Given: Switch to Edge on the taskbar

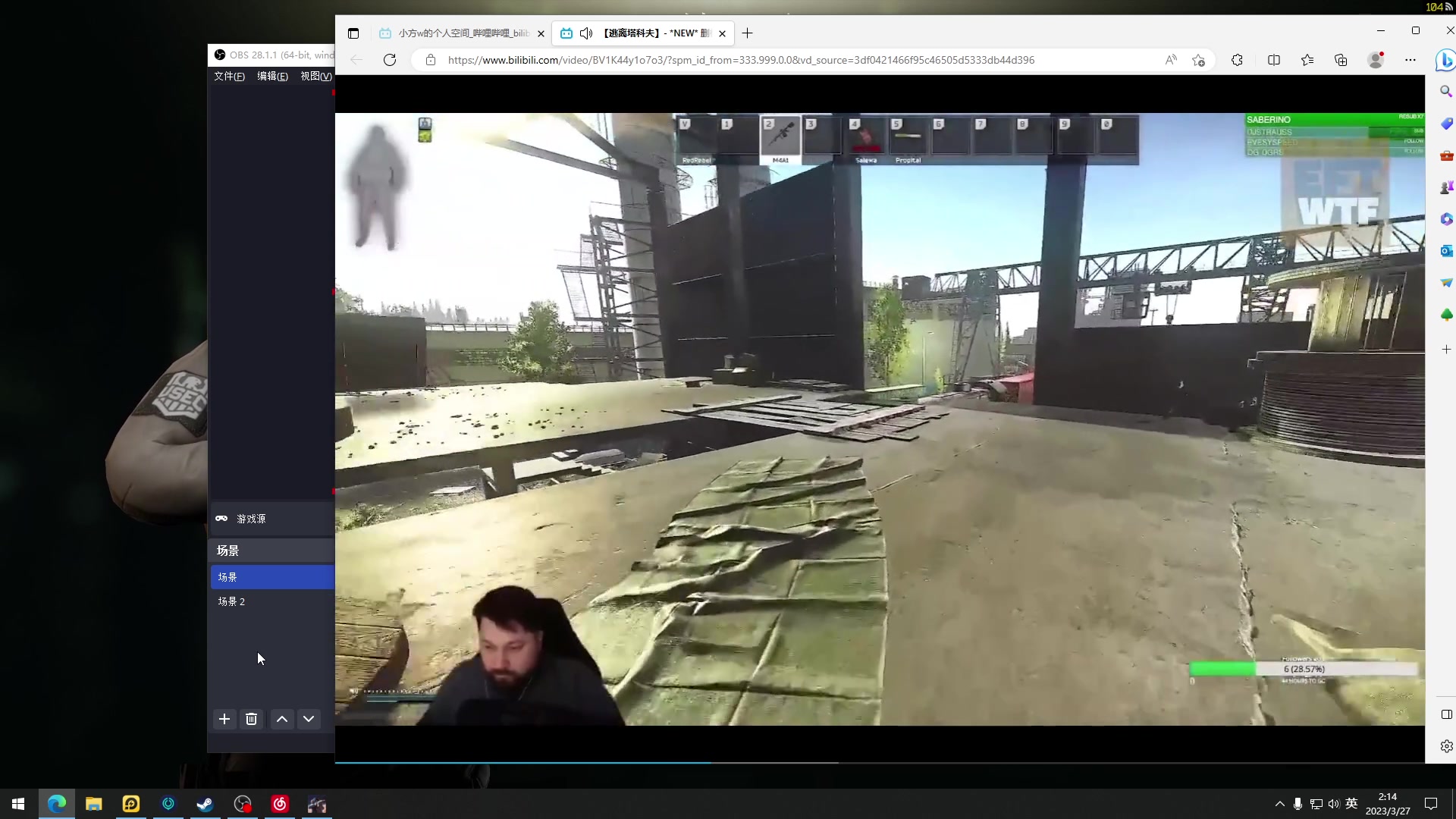Looking at the screenshot, I should (x=57, y=804).
